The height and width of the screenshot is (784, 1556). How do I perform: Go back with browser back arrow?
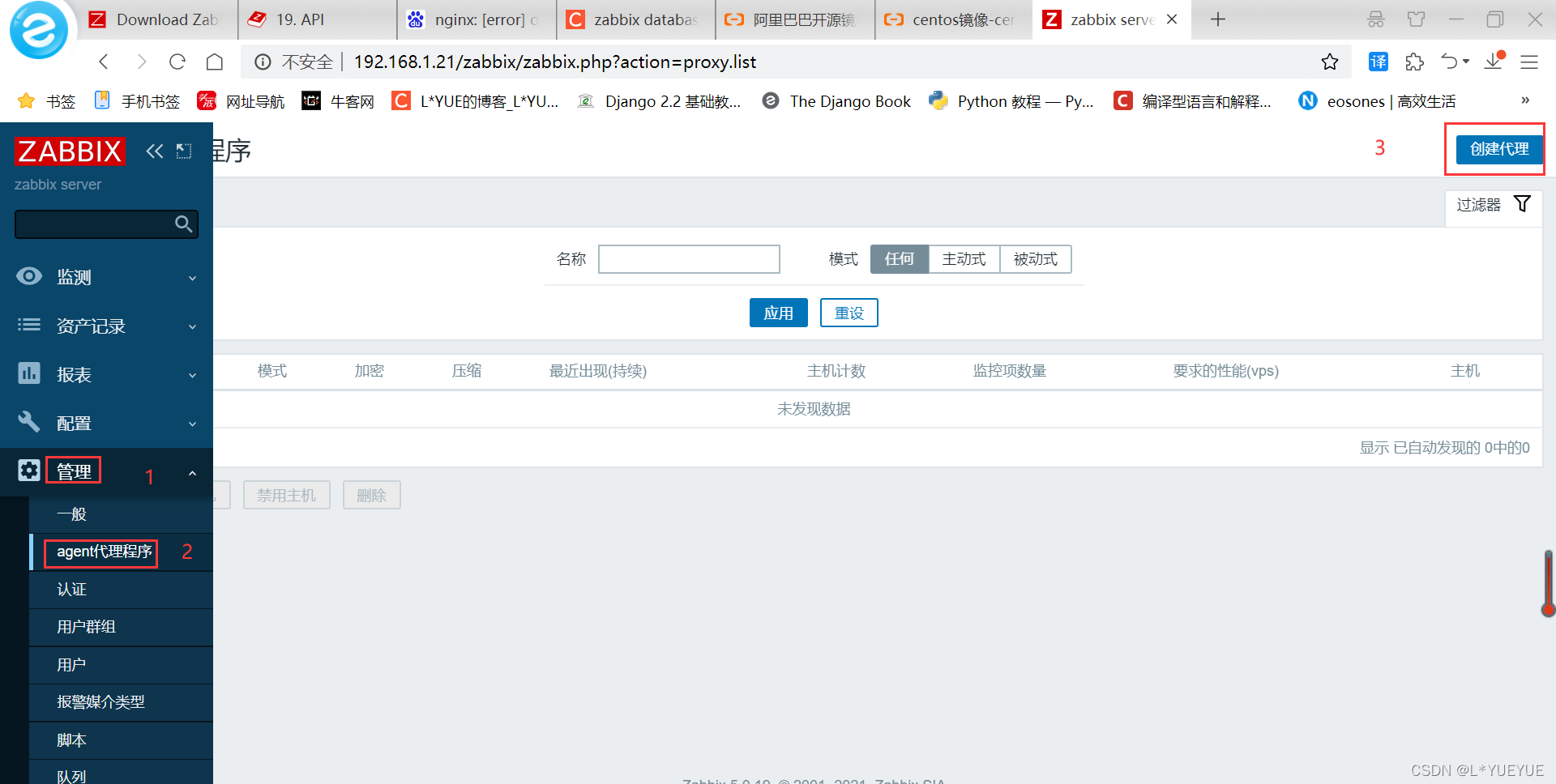pos(104,62)
